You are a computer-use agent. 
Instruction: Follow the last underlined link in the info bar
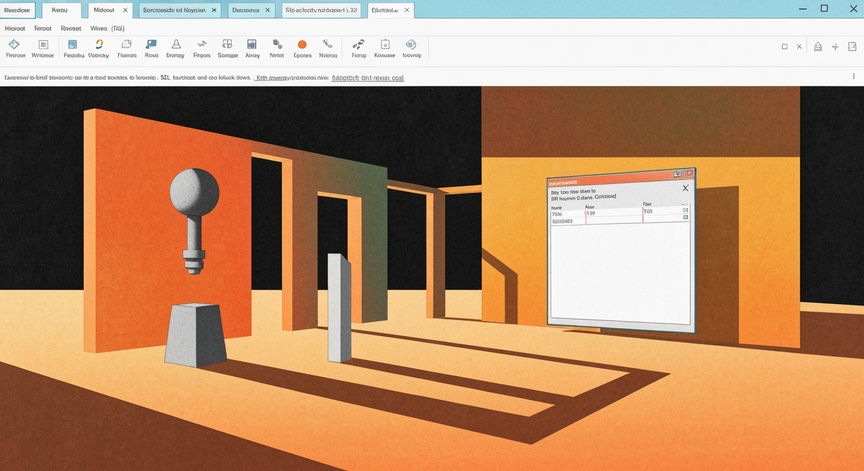(368, 78)
